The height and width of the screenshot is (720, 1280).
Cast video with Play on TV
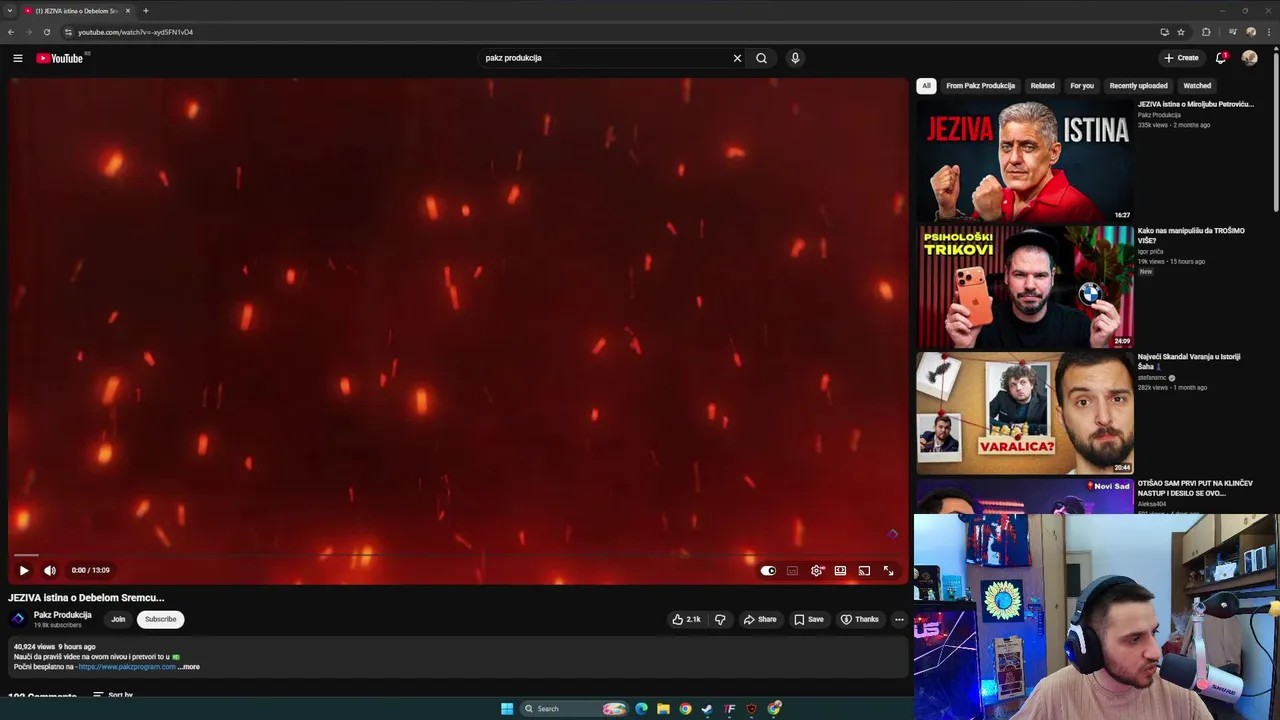point(864,570)
